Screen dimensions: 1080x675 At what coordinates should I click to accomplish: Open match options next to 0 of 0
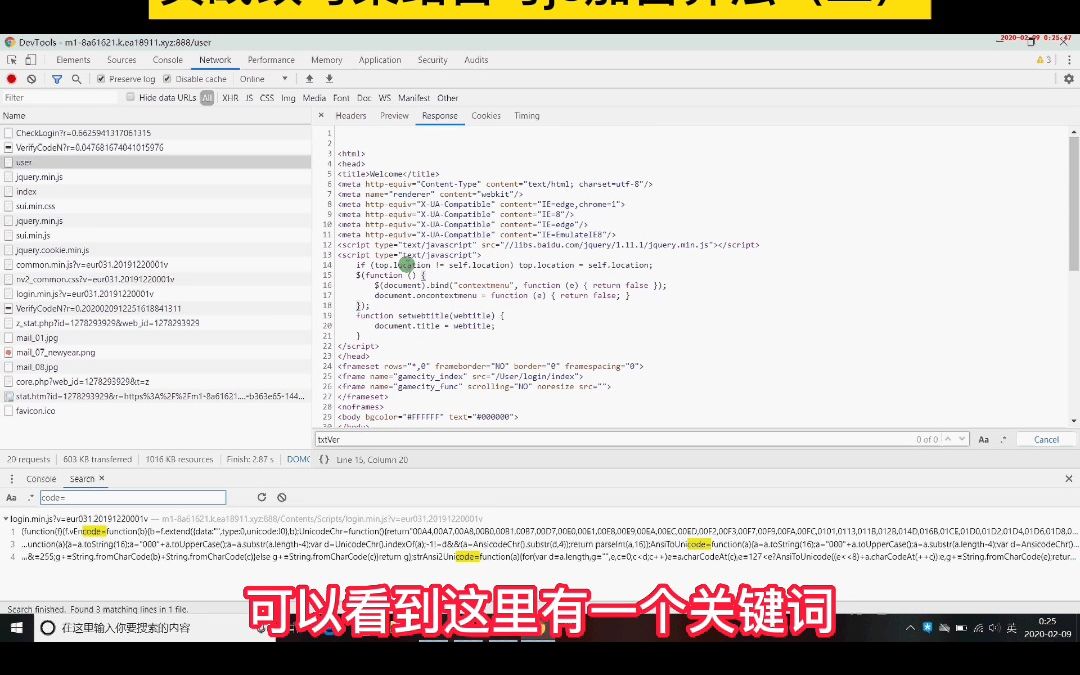tap(962, 439)
